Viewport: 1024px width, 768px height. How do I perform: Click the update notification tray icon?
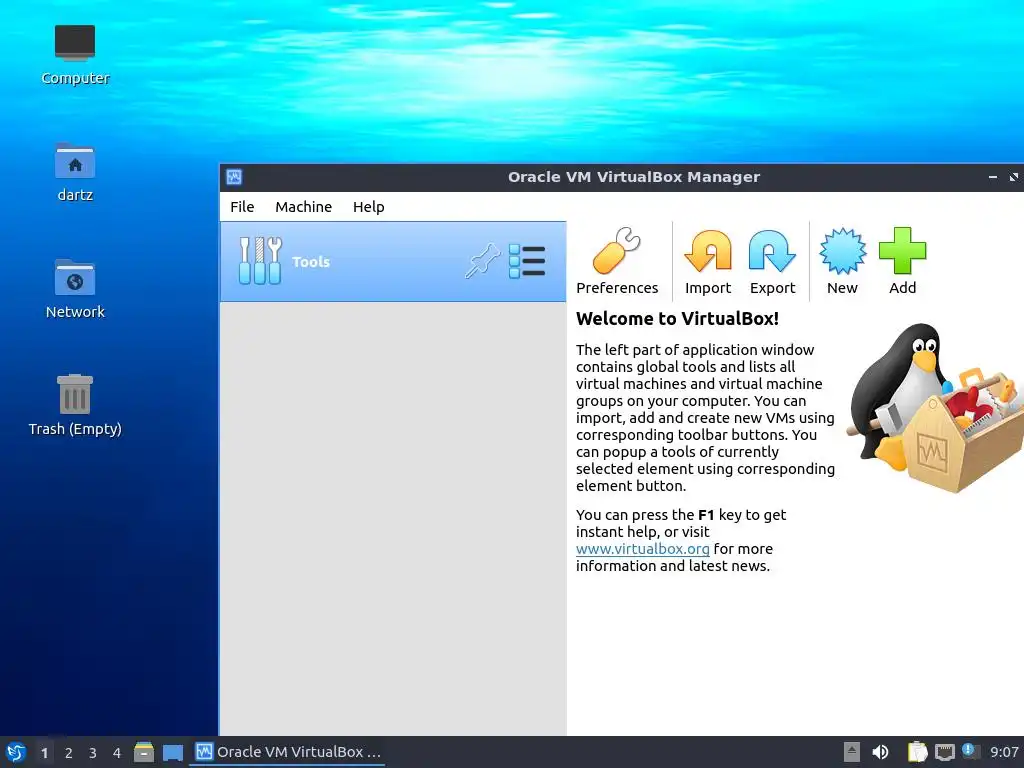coord(970,751)
